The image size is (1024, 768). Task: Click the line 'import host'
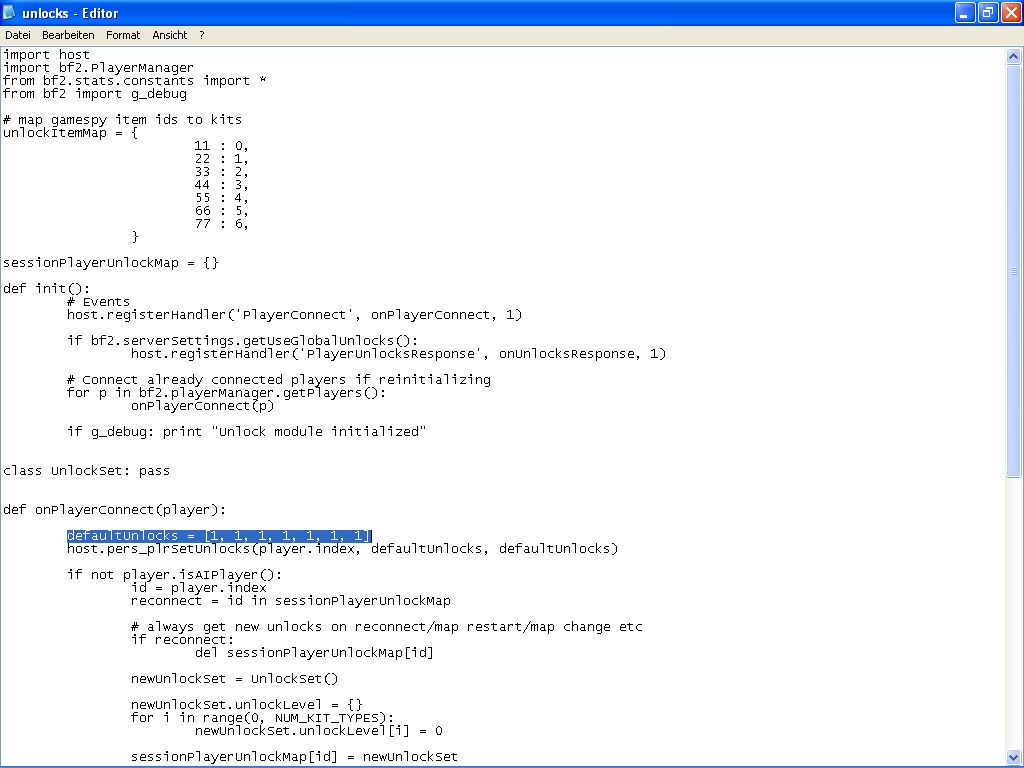(46, 55)
